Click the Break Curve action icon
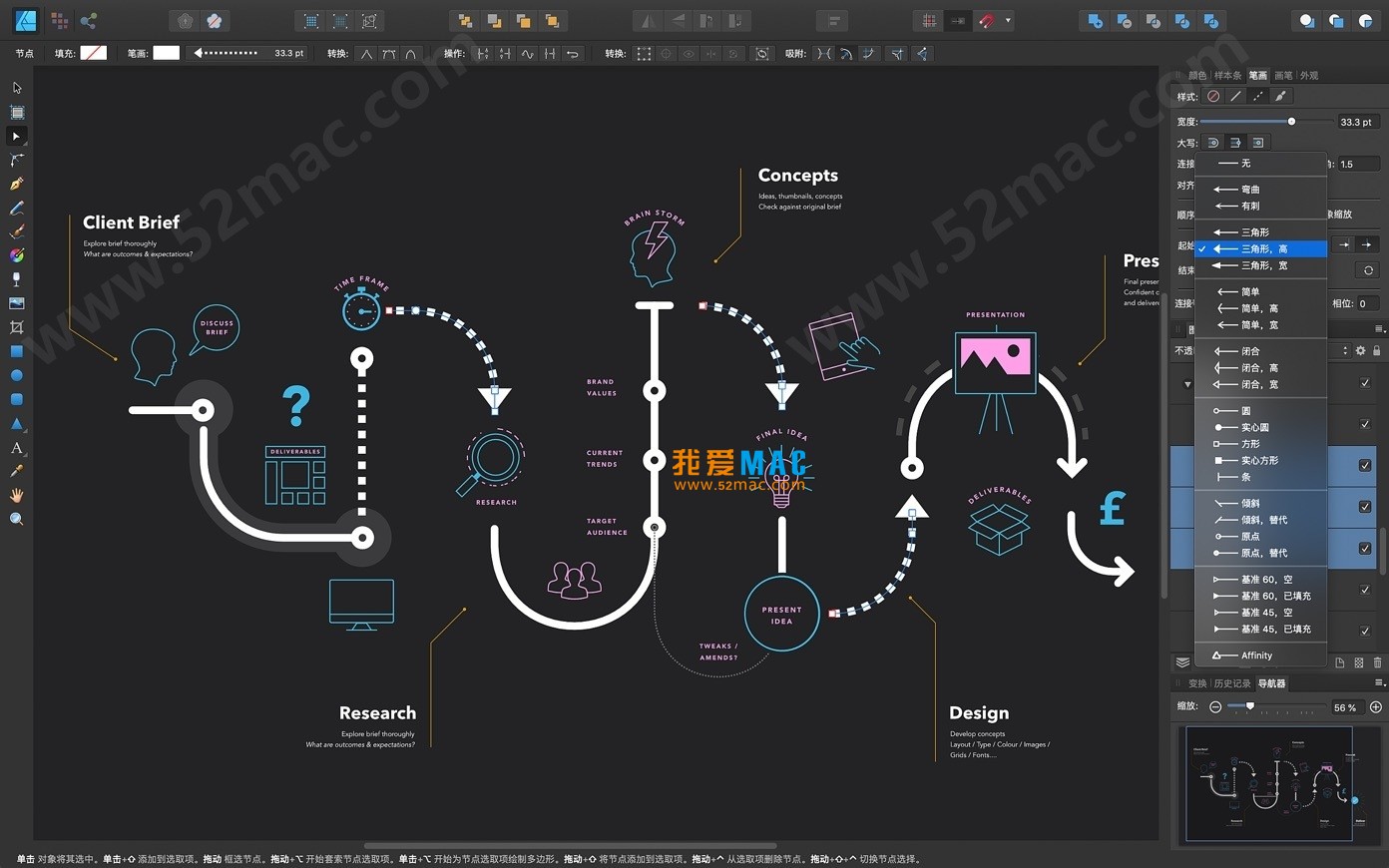This screenshot has width=1389, height=868. (483, 54)
